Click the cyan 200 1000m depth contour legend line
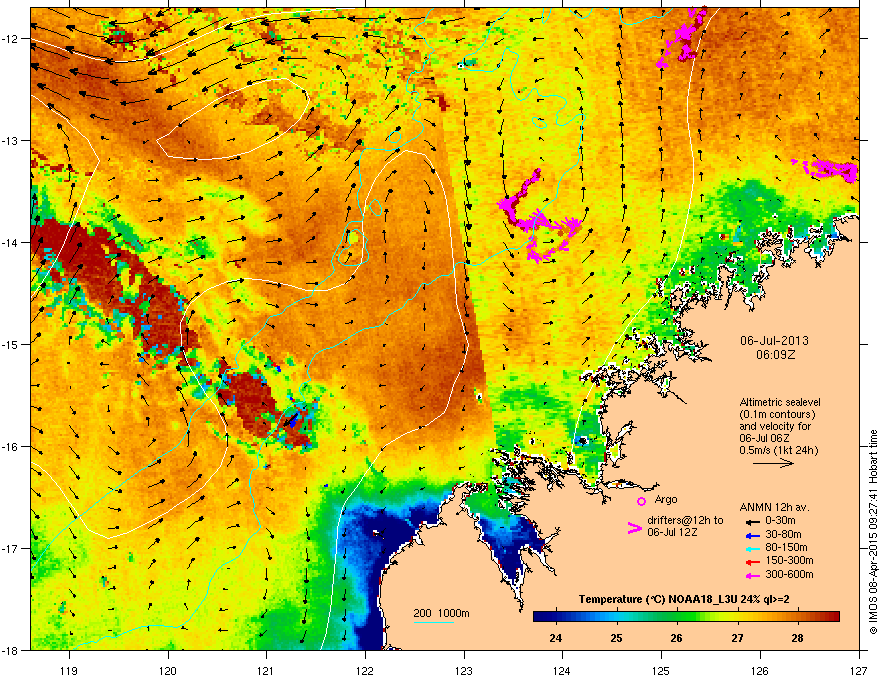The width and height of the screenshot is (880, 680). click(x=434, y=622)
